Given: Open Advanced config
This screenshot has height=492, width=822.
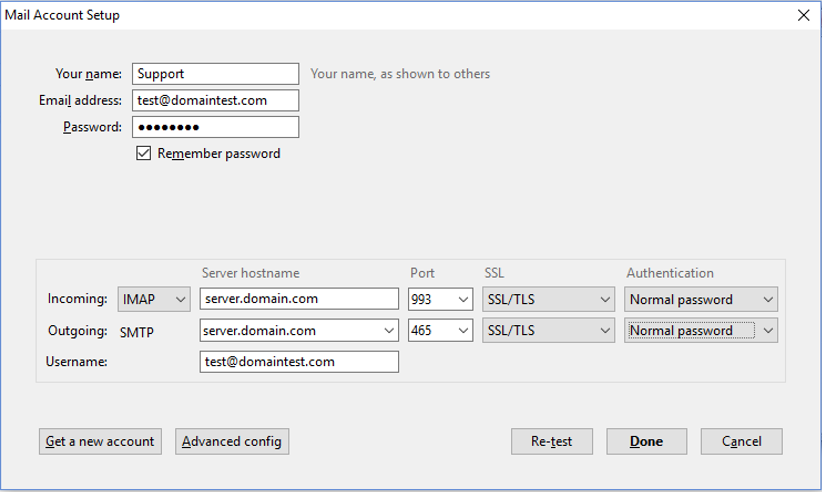Looking at the screenshot, I should point(232,441).
